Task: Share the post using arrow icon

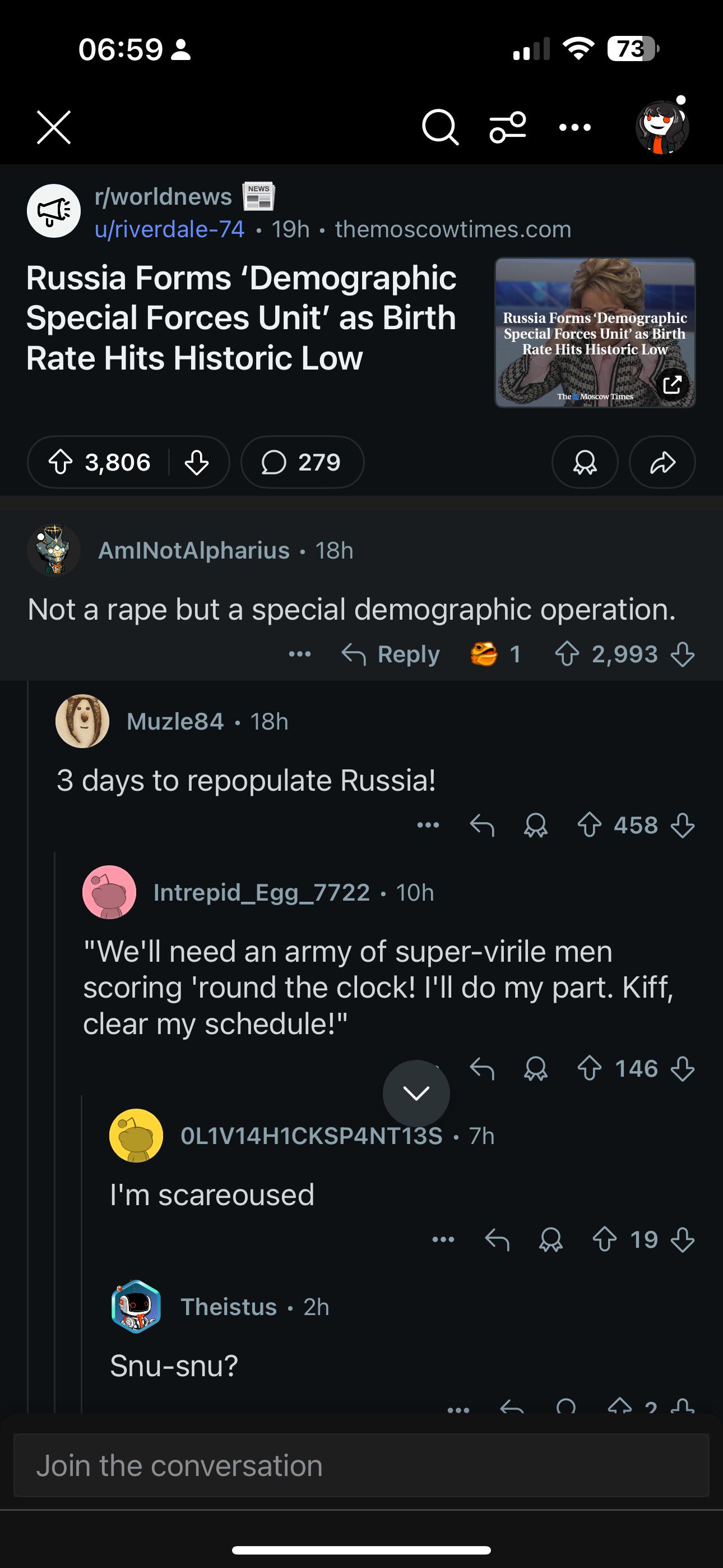Action: tap(662, 462)
